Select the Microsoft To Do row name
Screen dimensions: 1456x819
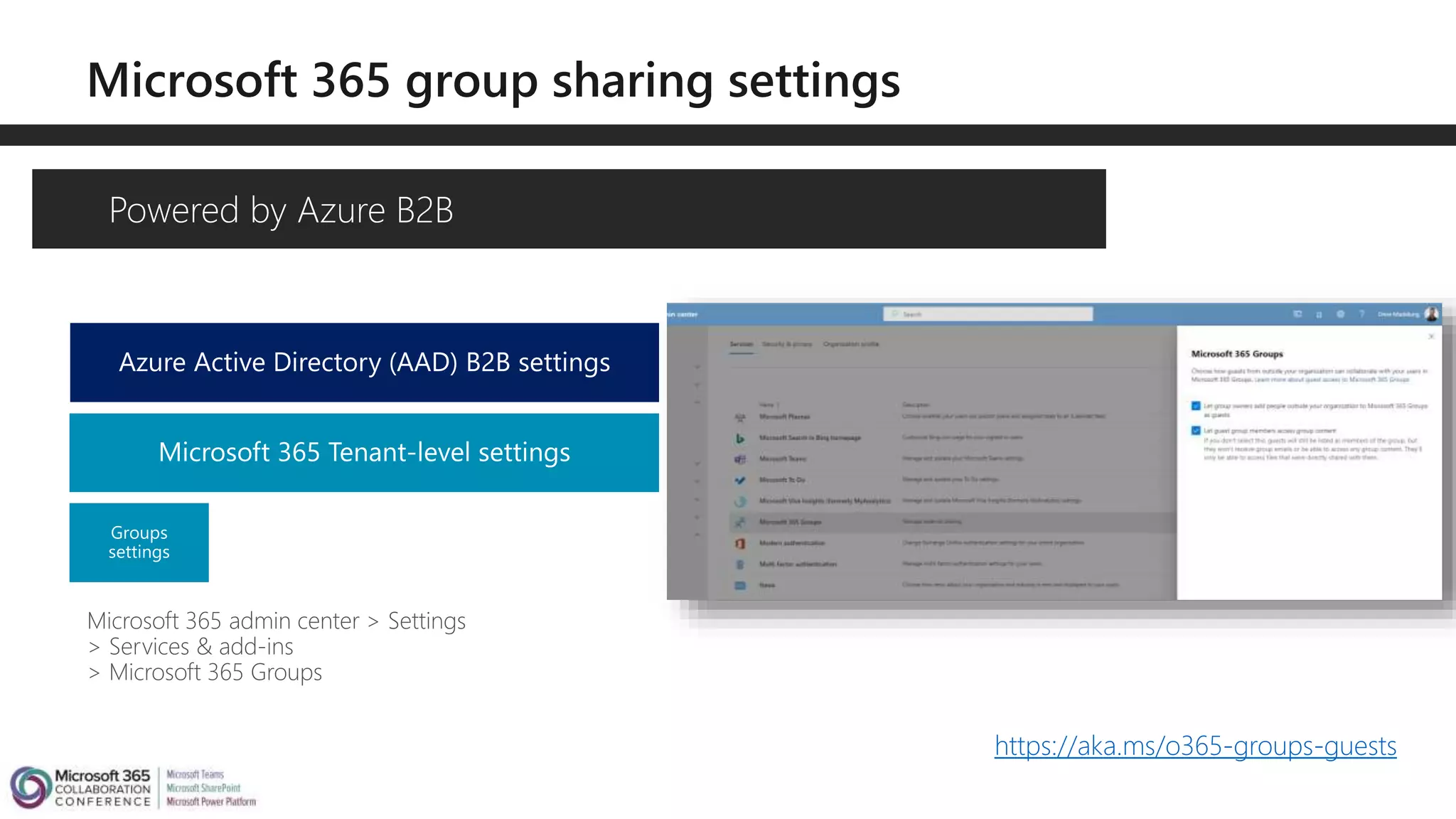coord(782,480)
